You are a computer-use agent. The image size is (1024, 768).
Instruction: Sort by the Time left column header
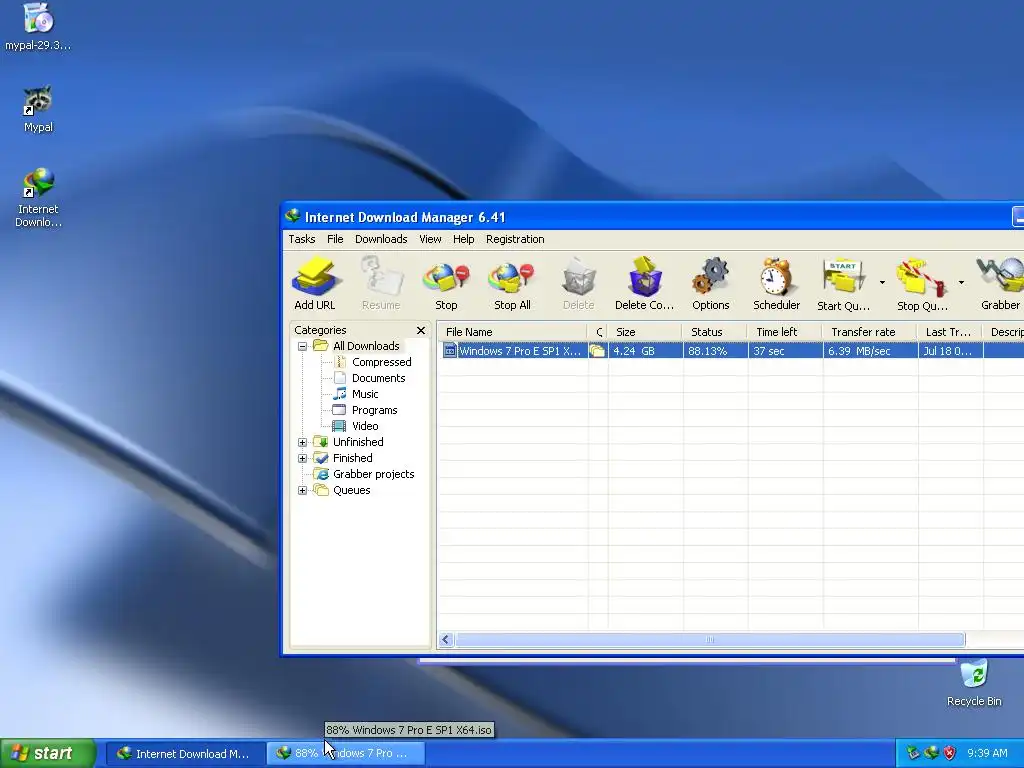click(785, 332)
